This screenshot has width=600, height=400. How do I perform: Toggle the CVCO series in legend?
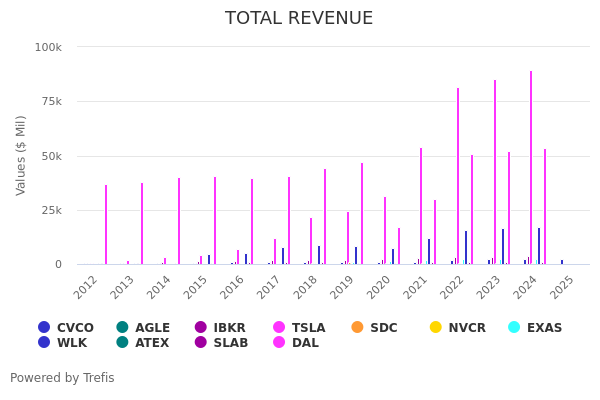(x=75, y=328)
